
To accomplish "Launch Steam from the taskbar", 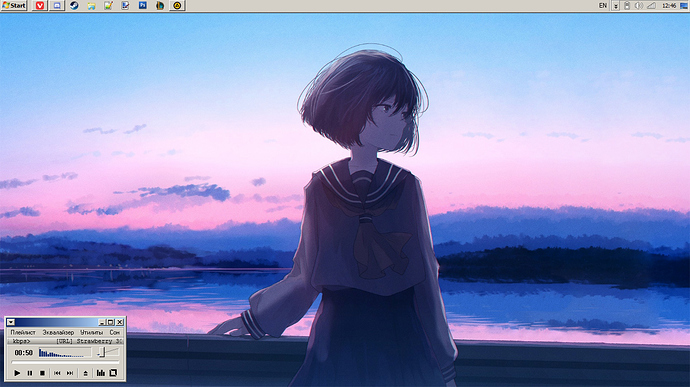I will [74, 5].
